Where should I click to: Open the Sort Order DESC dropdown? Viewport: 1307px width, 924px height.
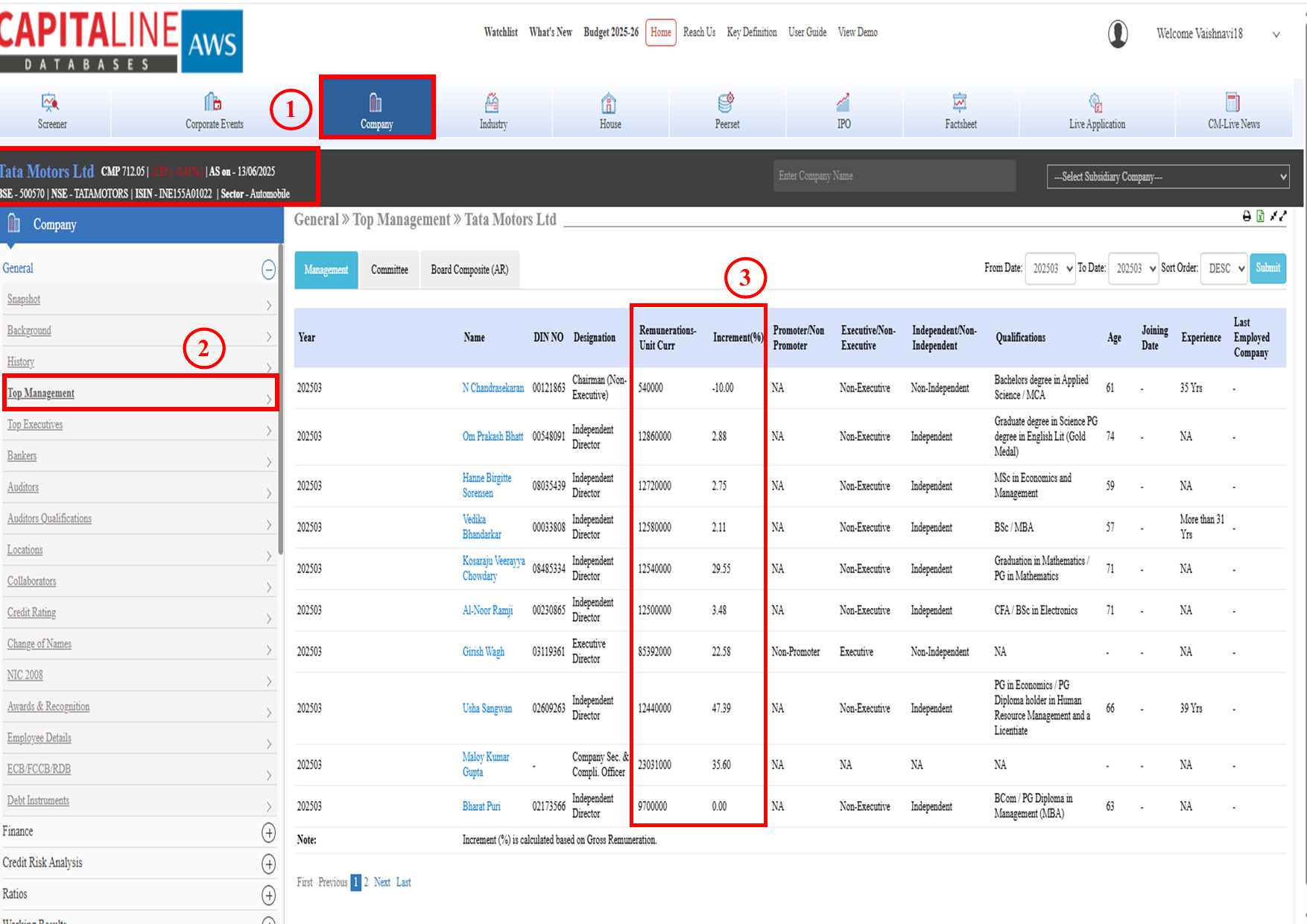(1226, 268)
